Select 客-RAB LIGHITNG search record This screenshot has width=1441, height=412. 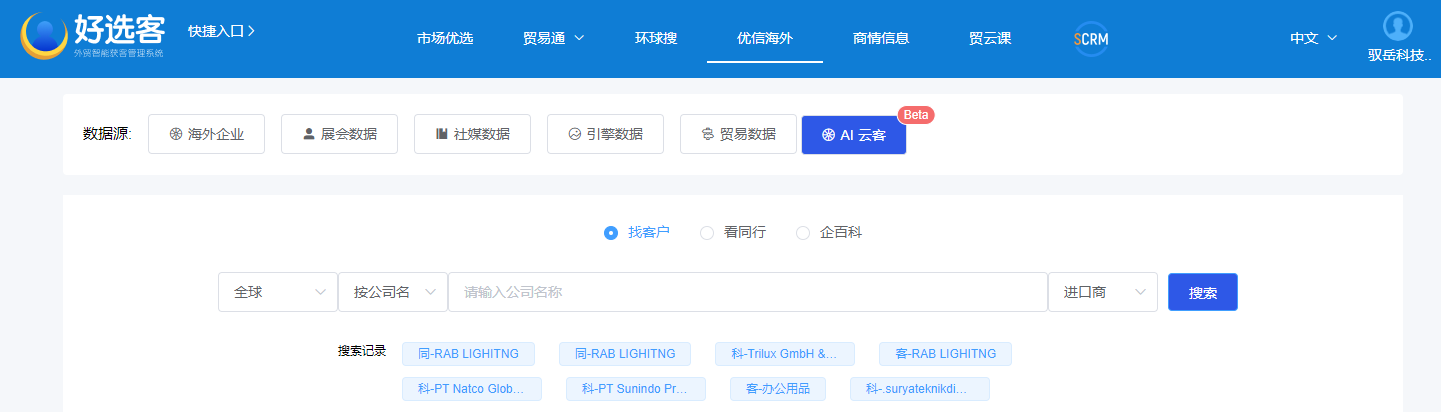[x=945, y=354]
